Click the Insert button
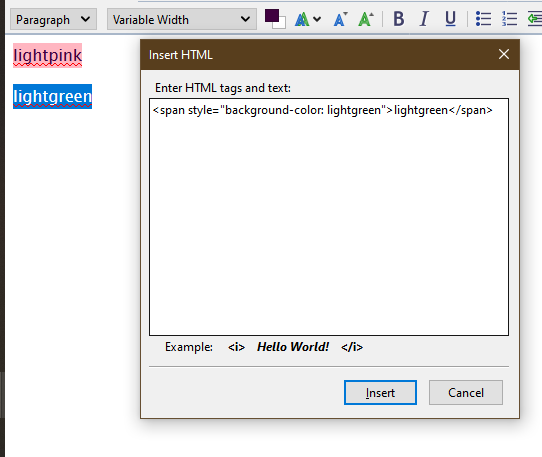The image size is (542, 457). [380, 393]
